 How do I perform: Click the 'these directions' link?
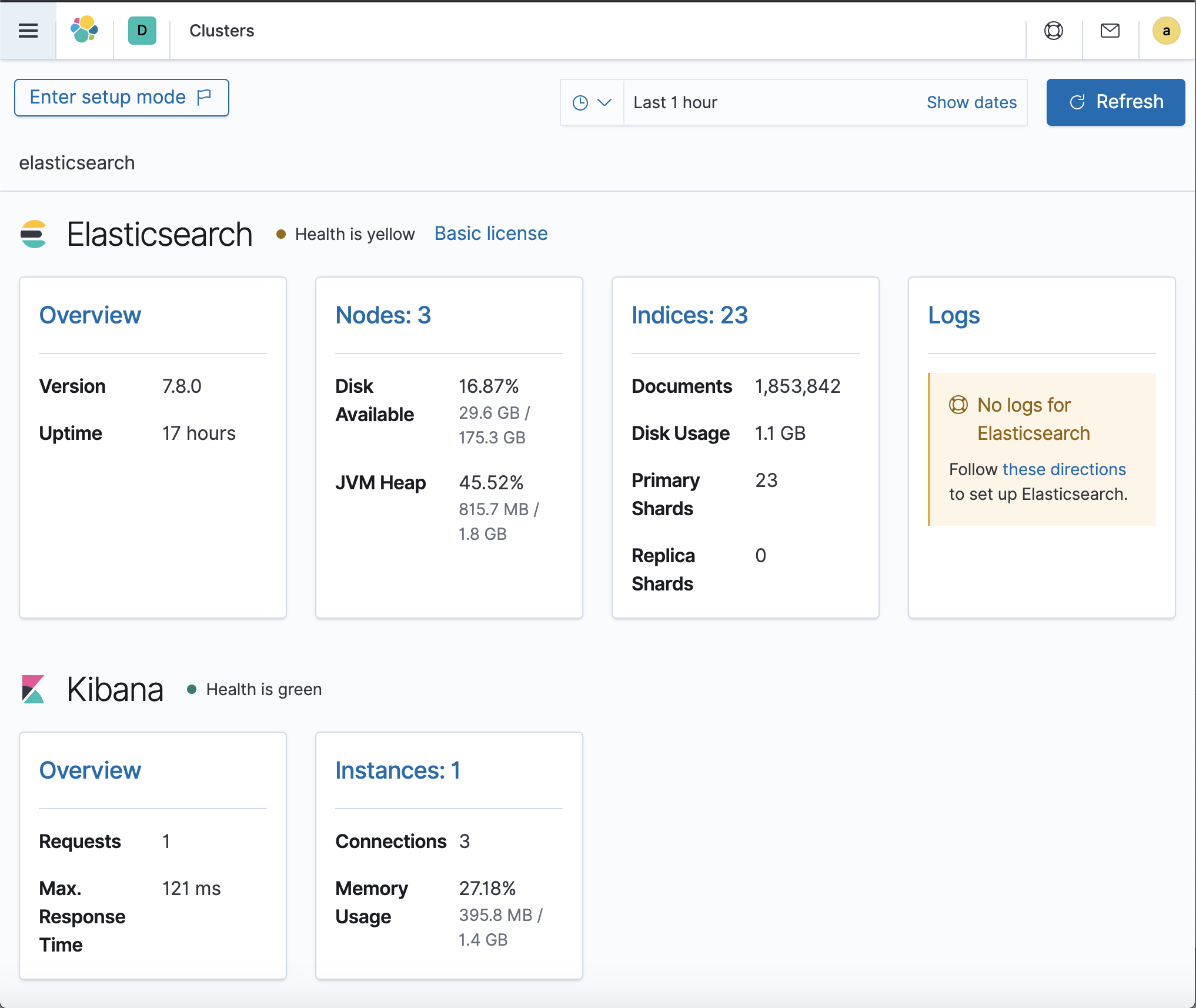pyautogui.click(x=1064, y=469)
